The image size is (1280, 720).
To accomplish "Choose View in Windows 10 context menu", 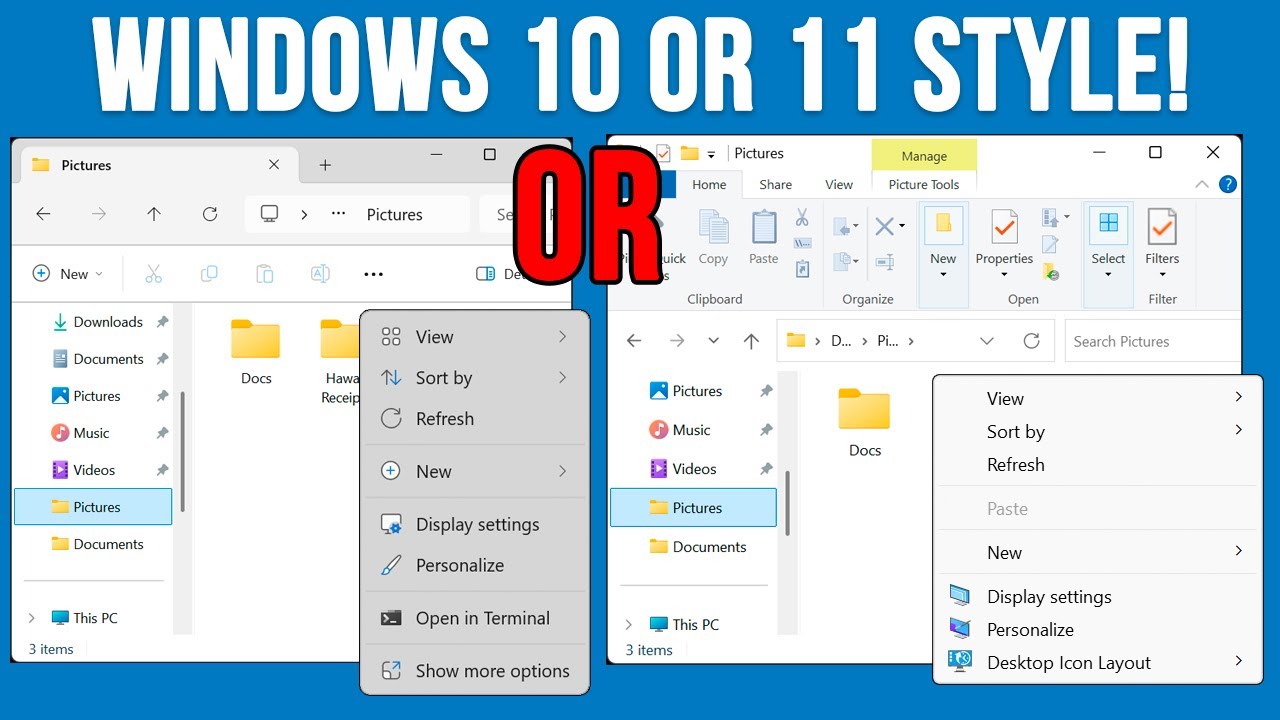I will [1098, 398].
